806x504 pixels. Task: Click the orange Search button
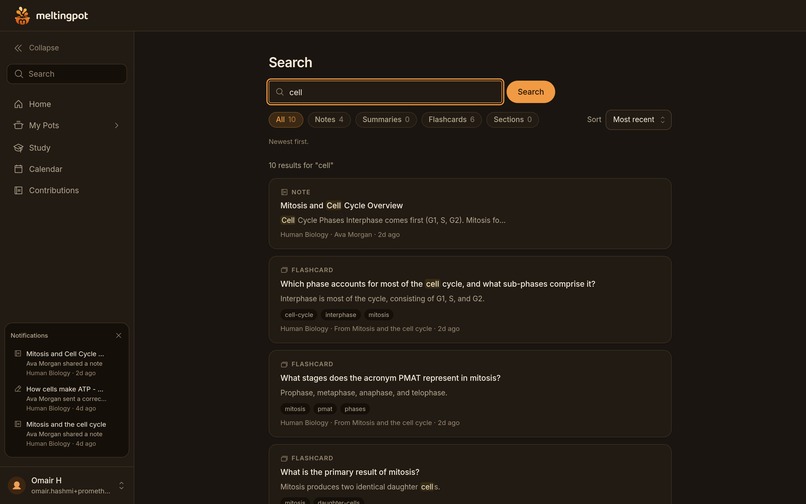(x=530, y=92)
